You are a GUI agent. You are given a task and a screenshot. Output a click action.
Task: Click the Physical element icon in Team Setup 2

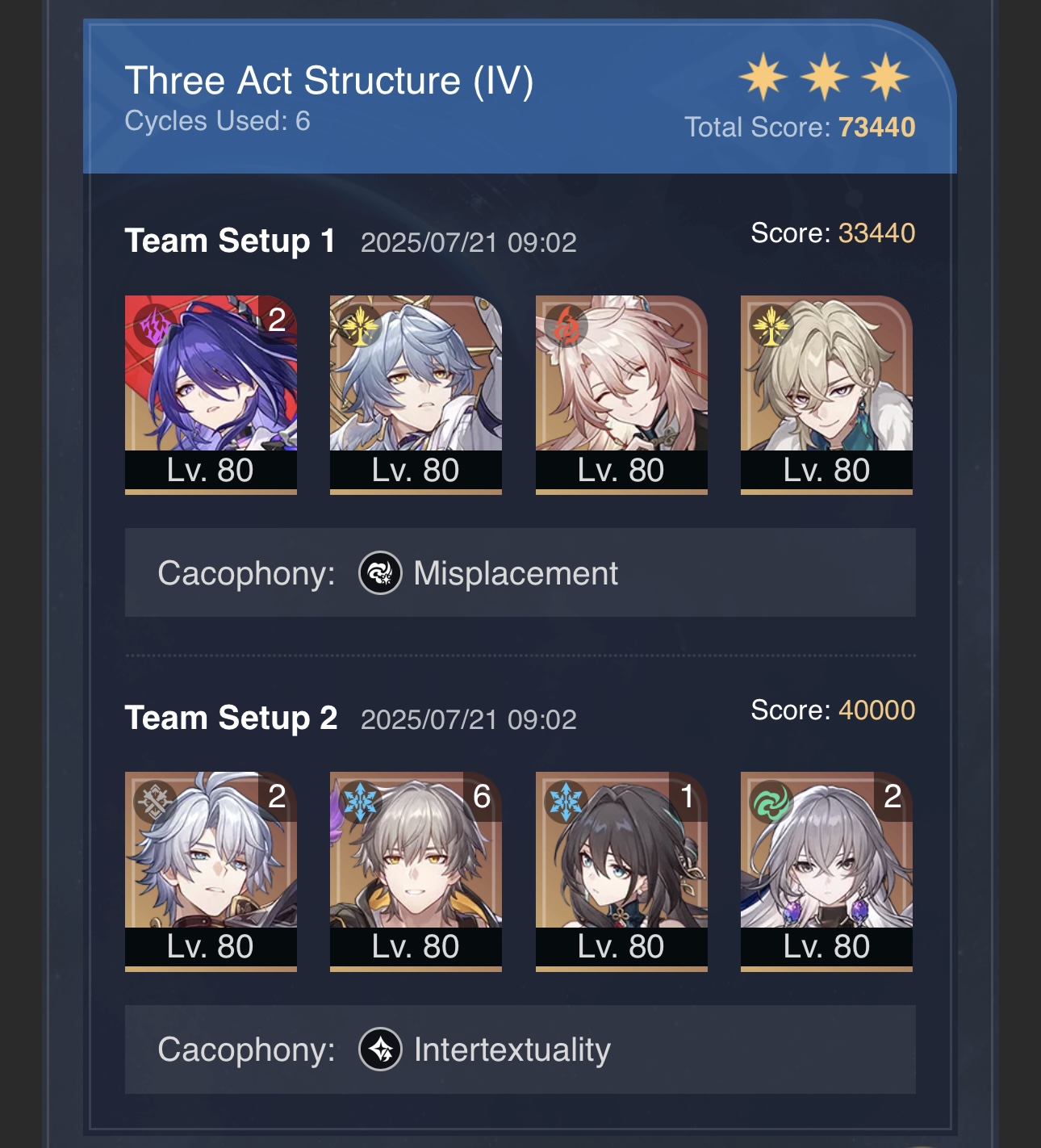[155, 802]
